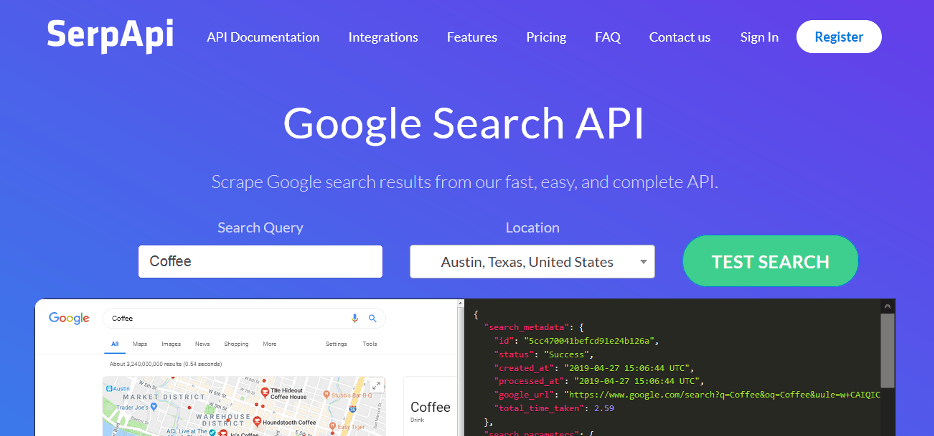Expand the Location dropdown showing Austin, Texas
This screenshot has width=934, height=436.
pos(532,261)
